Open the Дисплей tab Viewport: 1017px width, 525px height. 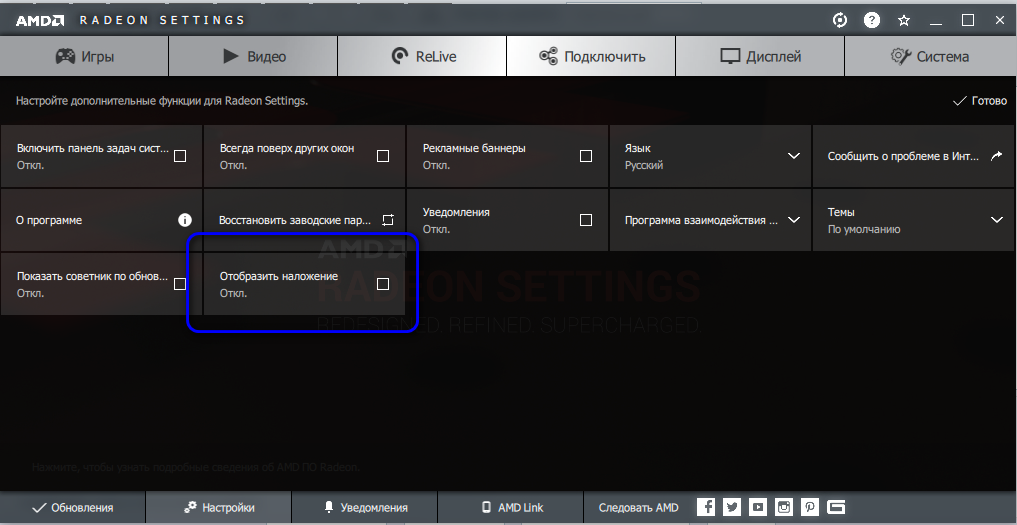point(760,56)
